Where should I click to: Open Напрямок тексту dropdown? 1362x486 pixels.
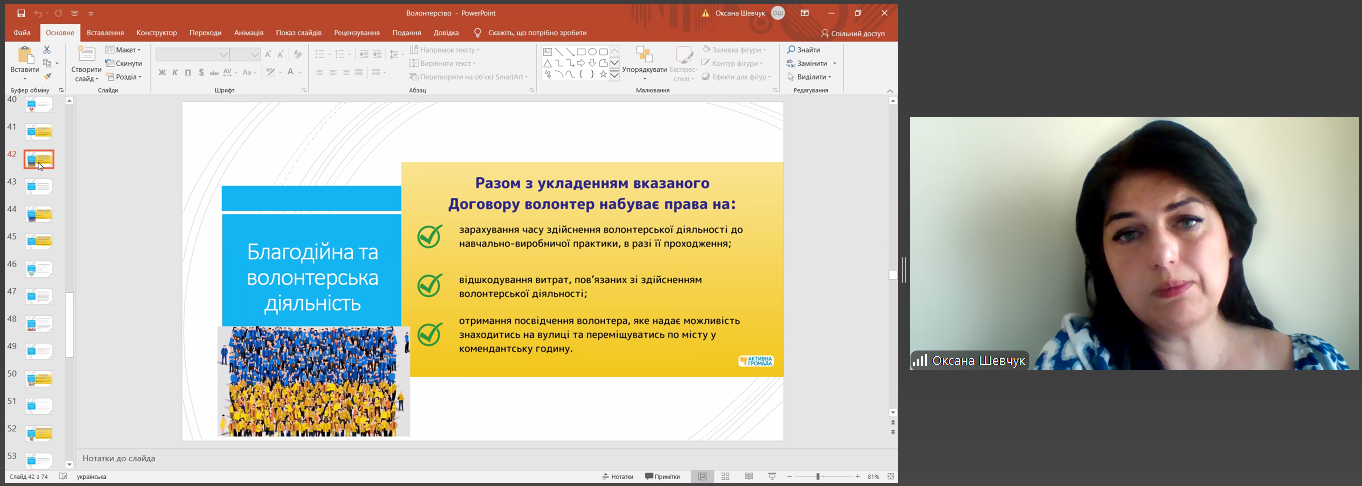(x=446, y=50)
